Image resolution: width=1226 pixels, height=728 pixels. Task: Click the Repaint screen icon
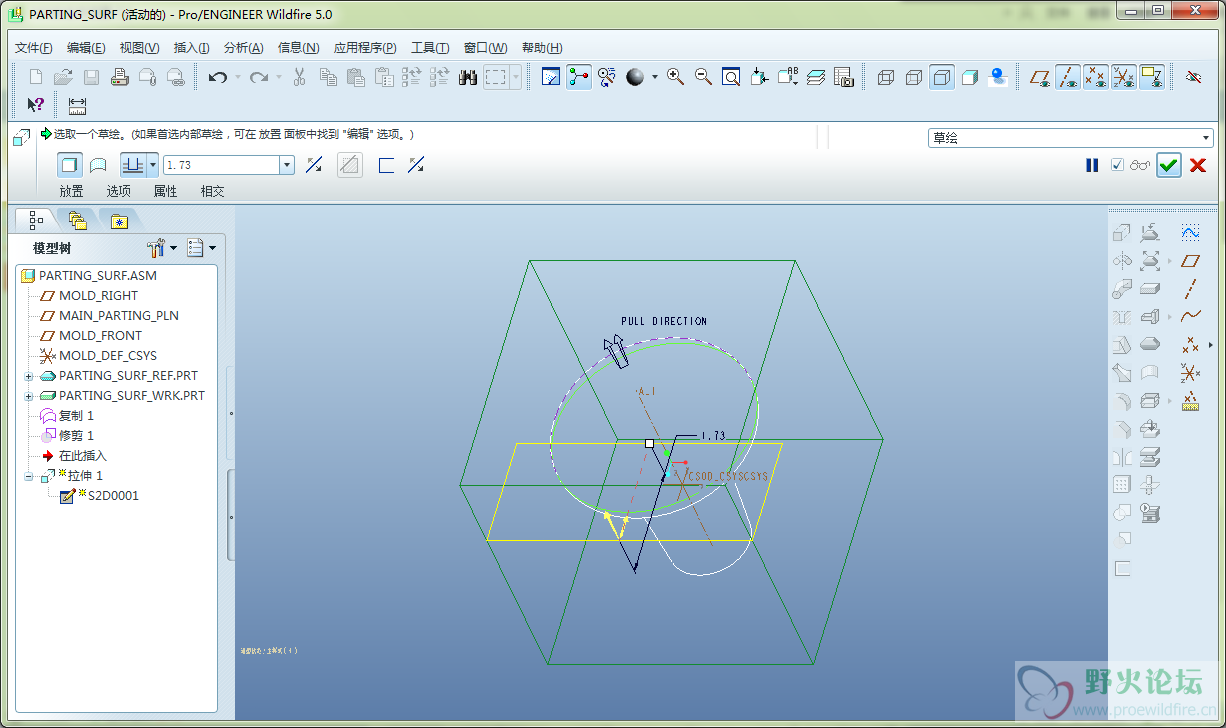550,77
